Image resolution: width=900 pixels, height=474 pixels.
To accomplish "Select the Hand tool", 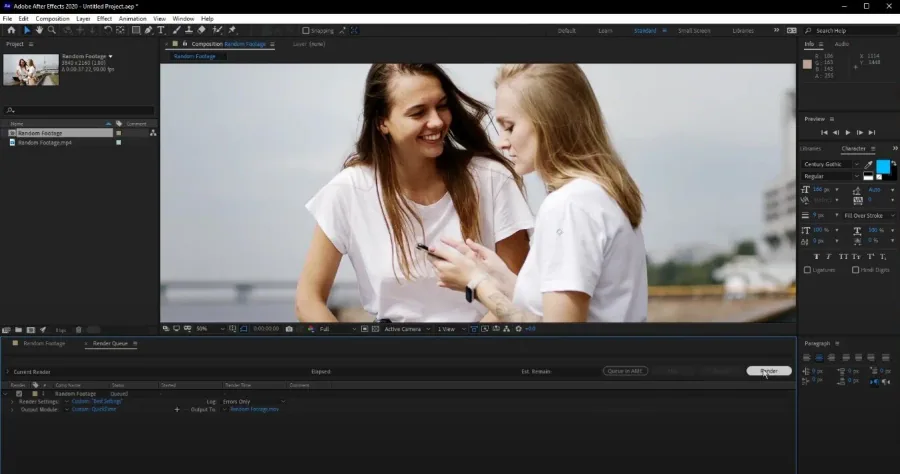I will [x=39, y=30].
